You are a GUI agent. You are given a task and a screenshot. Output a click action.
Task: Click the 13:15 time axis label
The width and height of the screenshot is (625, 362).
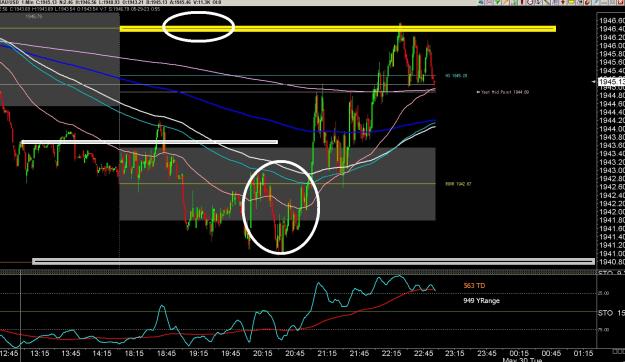click(39, 353)
